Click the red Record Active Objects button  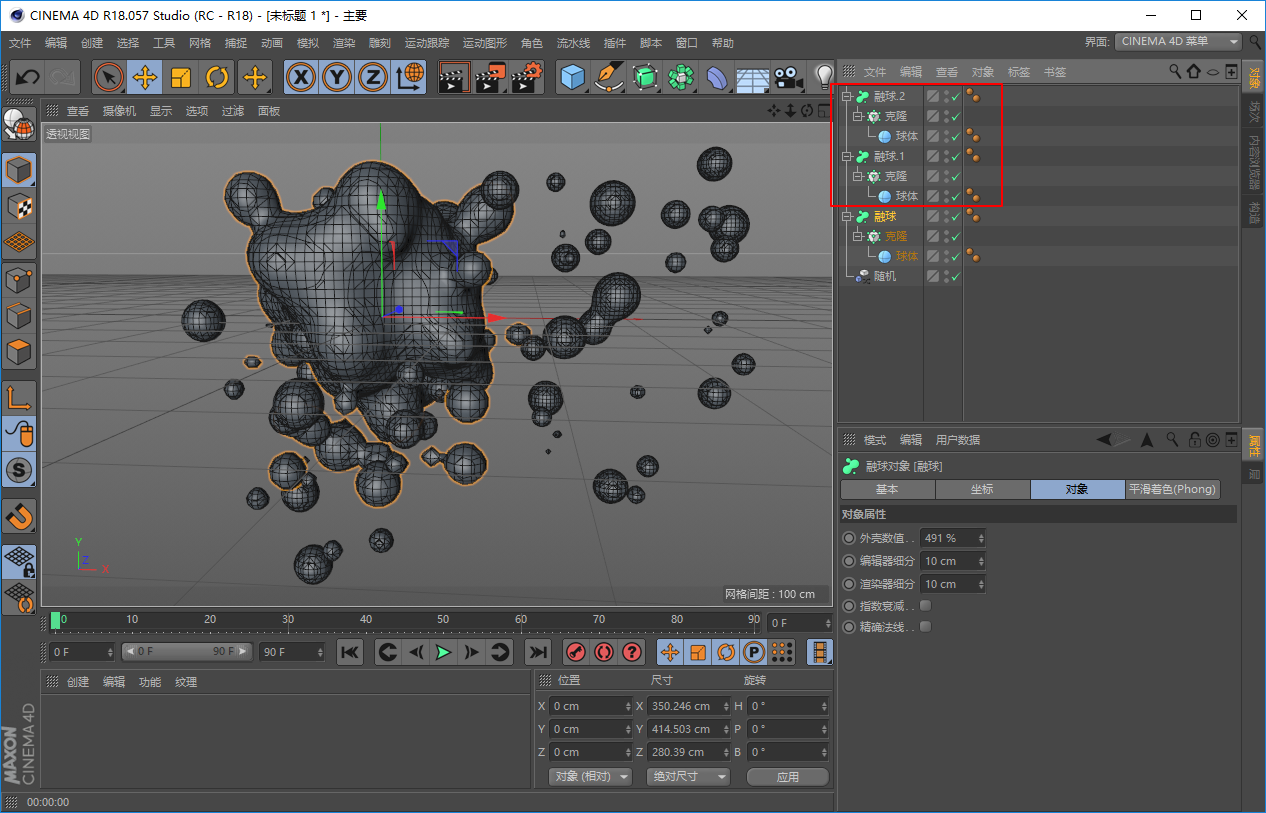pyautogui.click(x=575, y=652)
